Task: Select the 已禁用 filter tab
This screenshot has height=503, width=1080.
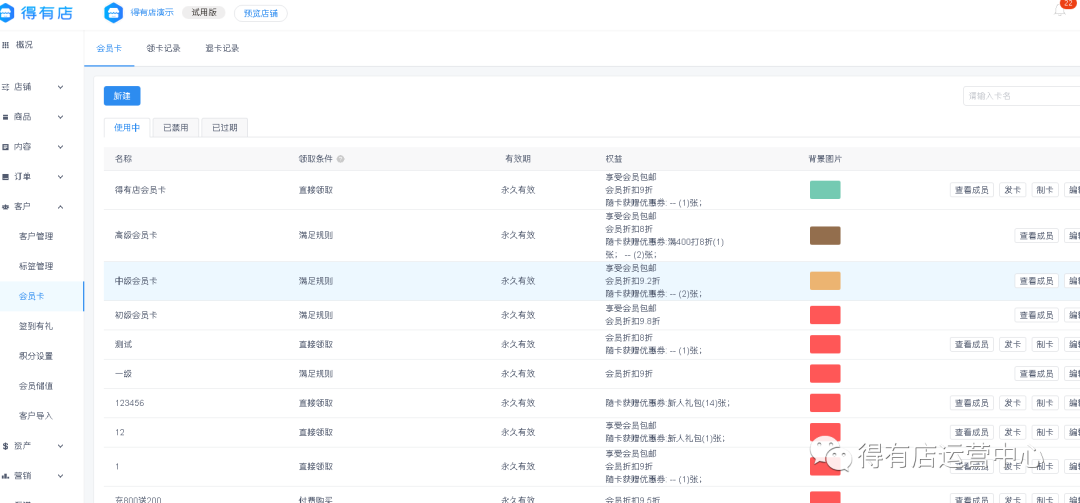Action: pos(175,128)
